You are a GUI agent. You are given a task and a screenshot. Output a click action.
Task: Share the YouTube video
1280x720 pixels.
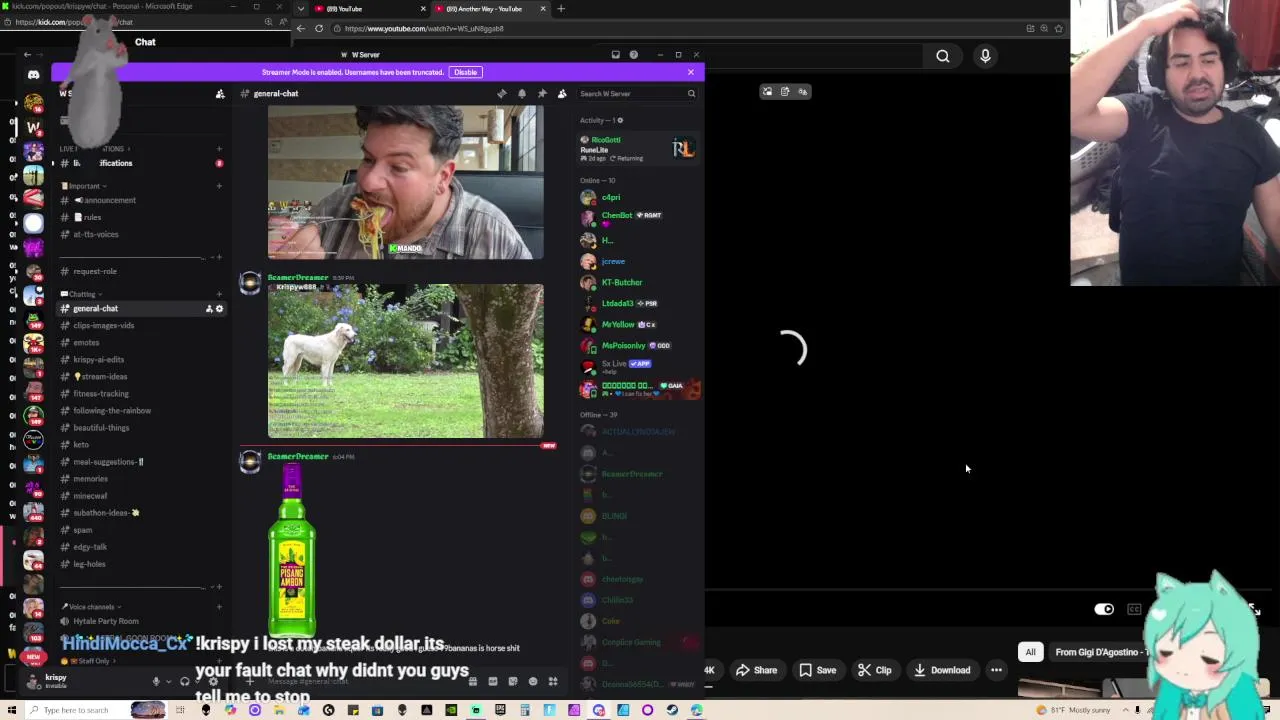[x=756, y=670]
